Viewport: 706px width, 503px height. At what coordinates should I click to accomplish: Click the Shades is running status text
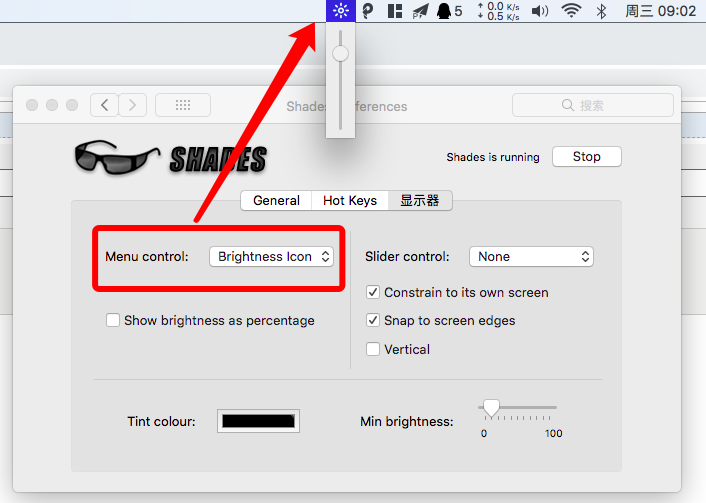[x=493, y=157]
